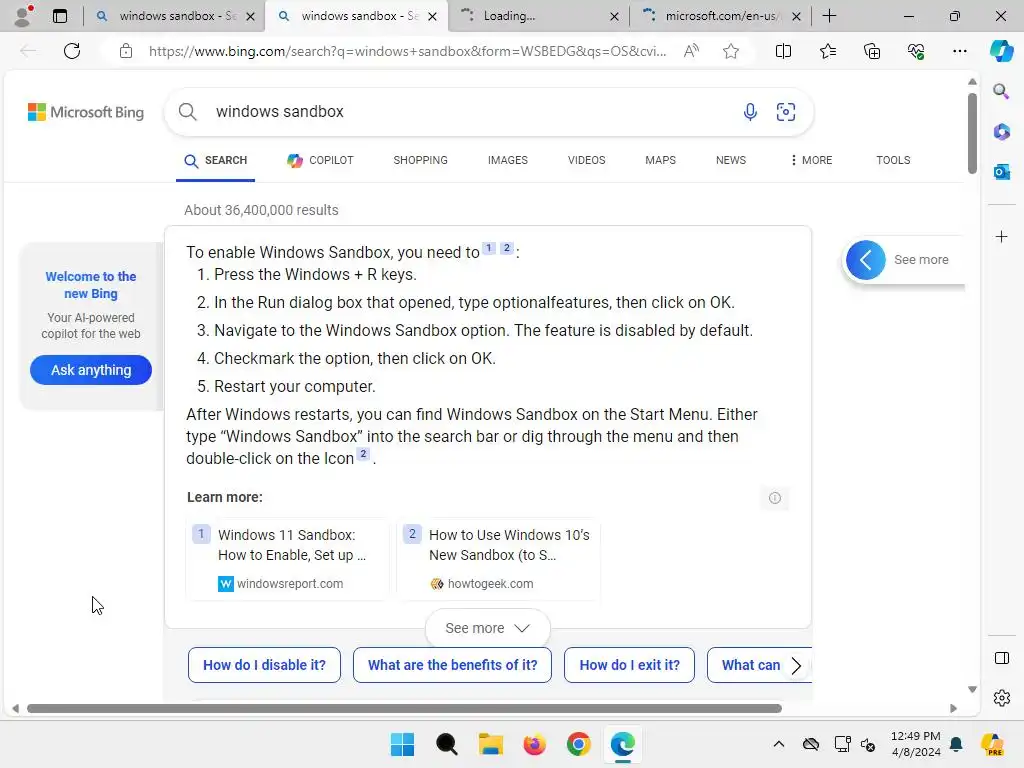The height and width of the screenshot is (768, 1024).
Task: Refresh the current page
Action: pos(72,51)
